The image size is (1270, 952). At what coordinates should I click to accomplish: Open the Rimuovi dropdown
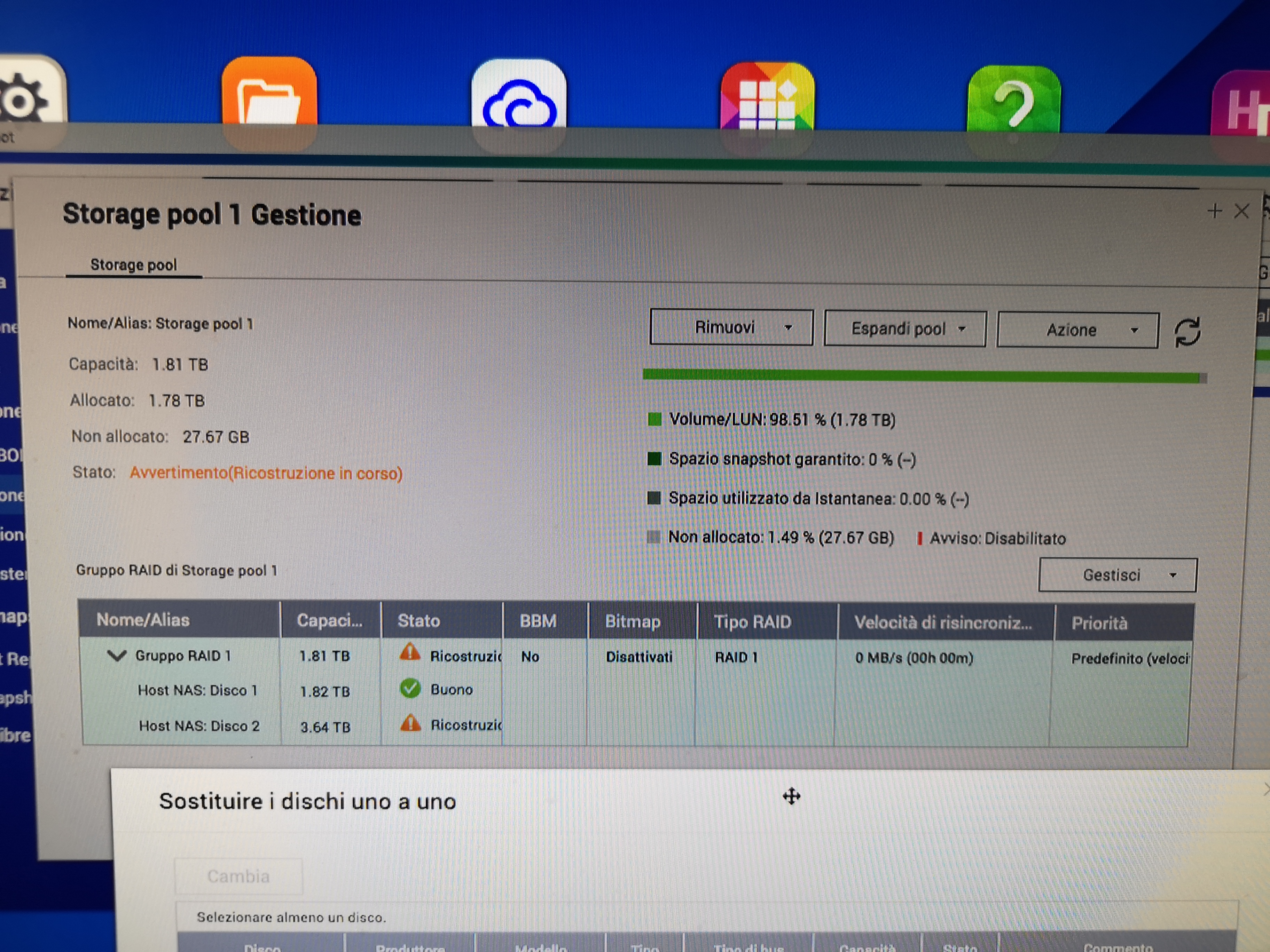pos(731,328)
